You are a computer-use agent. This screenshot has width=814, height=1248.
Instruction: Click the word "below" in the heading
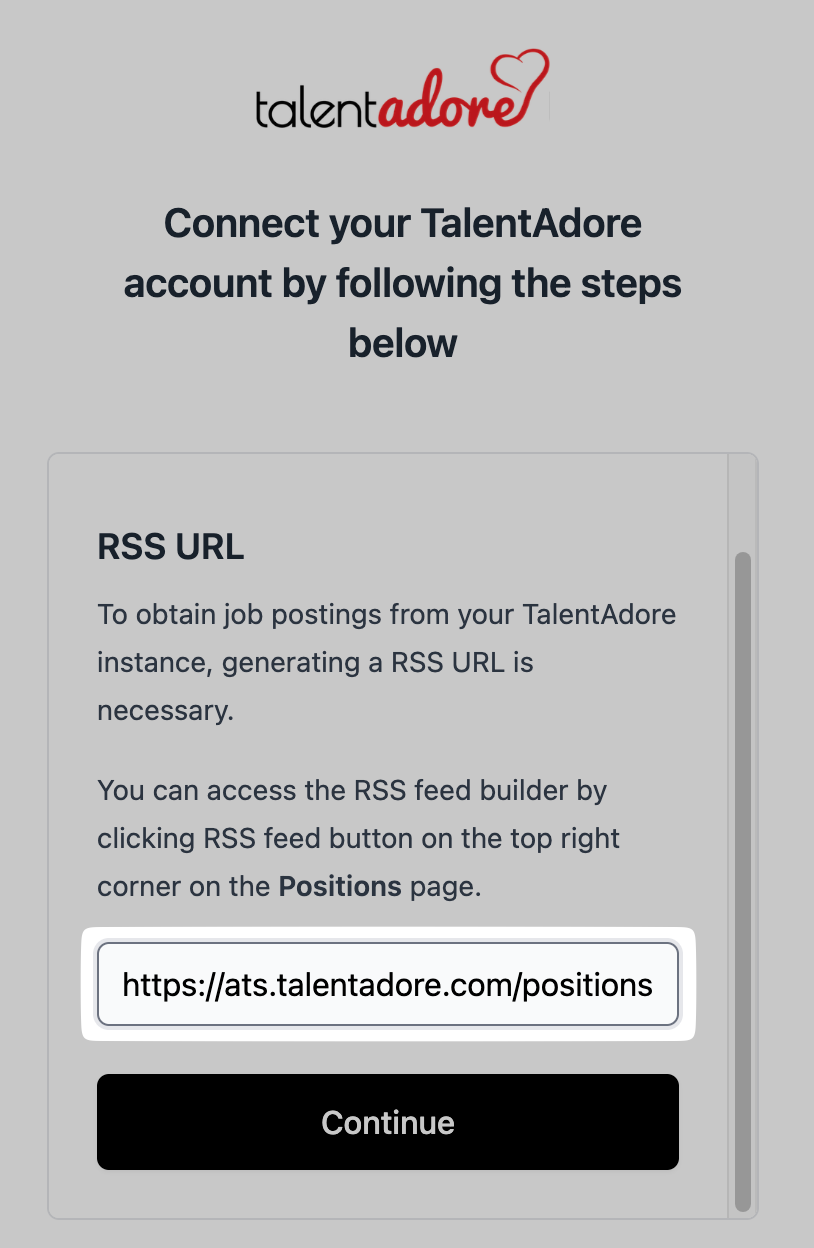click(402, 343)
